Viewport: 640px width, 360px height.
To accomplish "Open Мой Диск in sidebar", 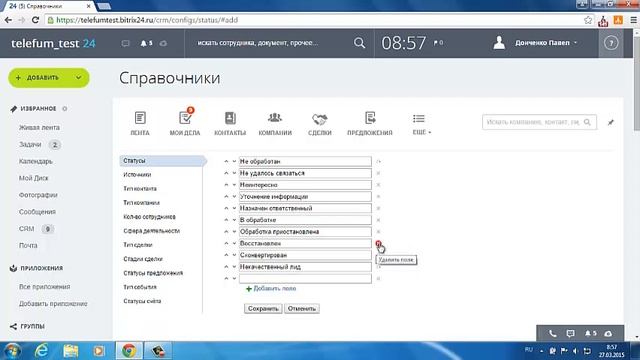I will 33,178.
